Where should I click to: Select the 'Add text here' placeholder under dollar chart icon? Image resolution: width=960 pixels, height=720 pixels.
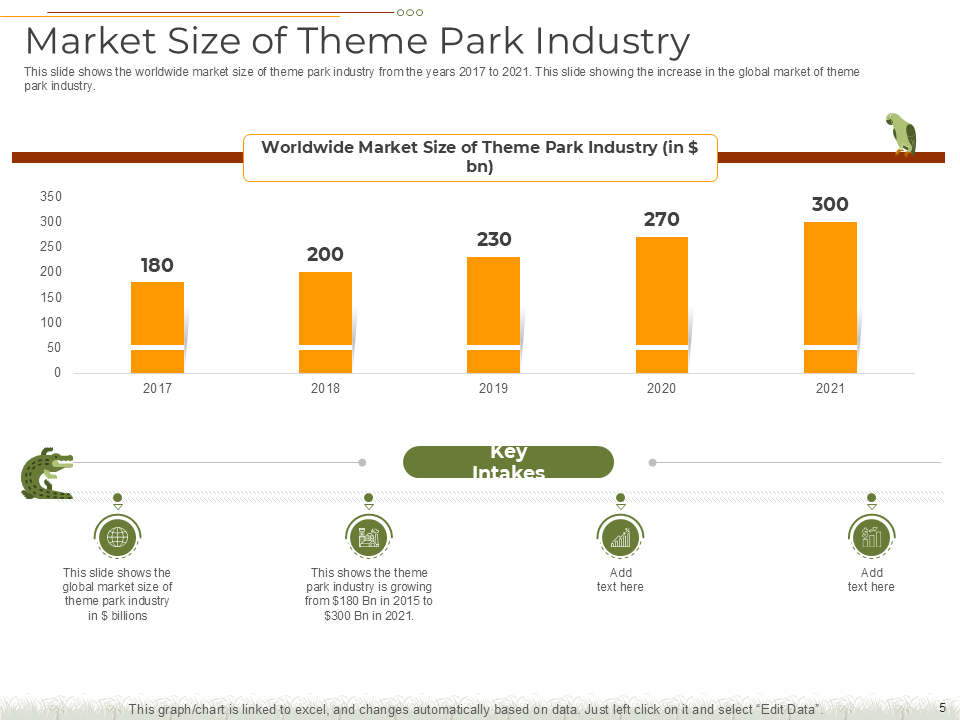871,580
